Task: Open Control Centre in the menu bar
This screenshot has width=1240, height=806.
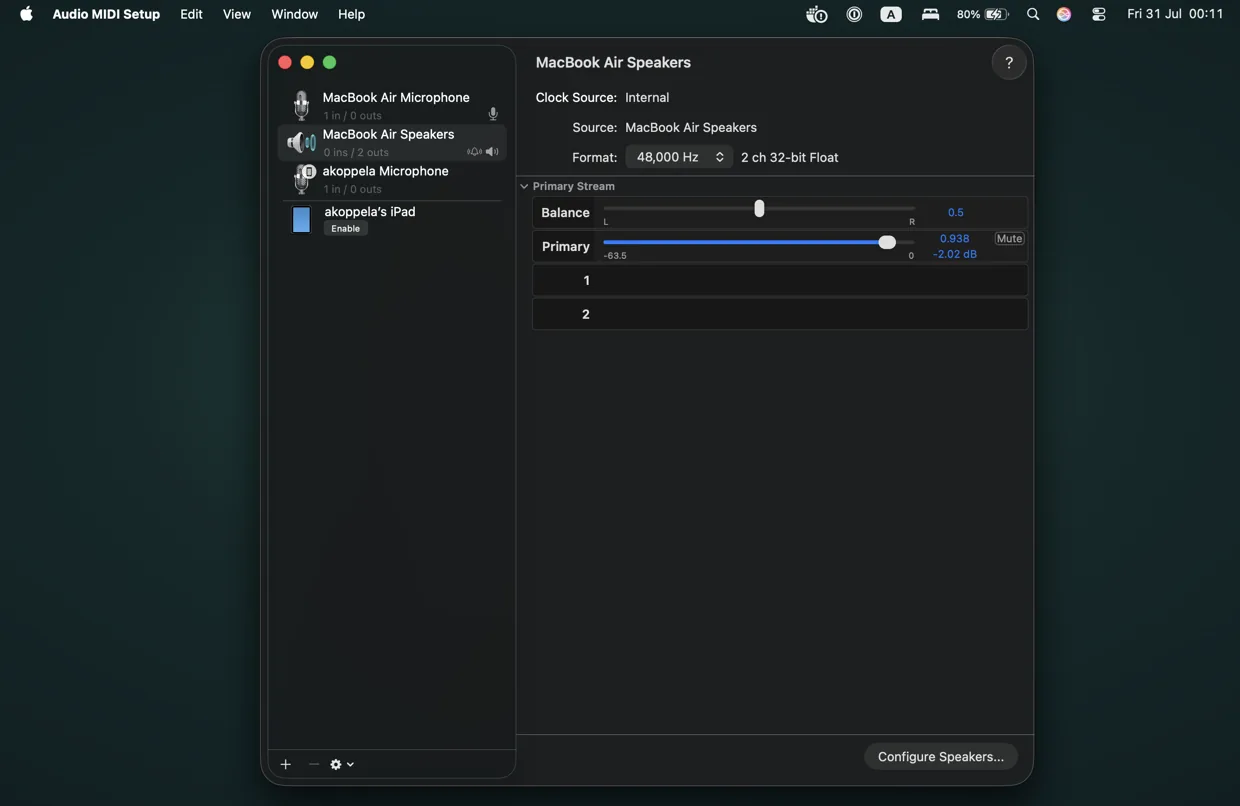Action: coord(1098,14)
